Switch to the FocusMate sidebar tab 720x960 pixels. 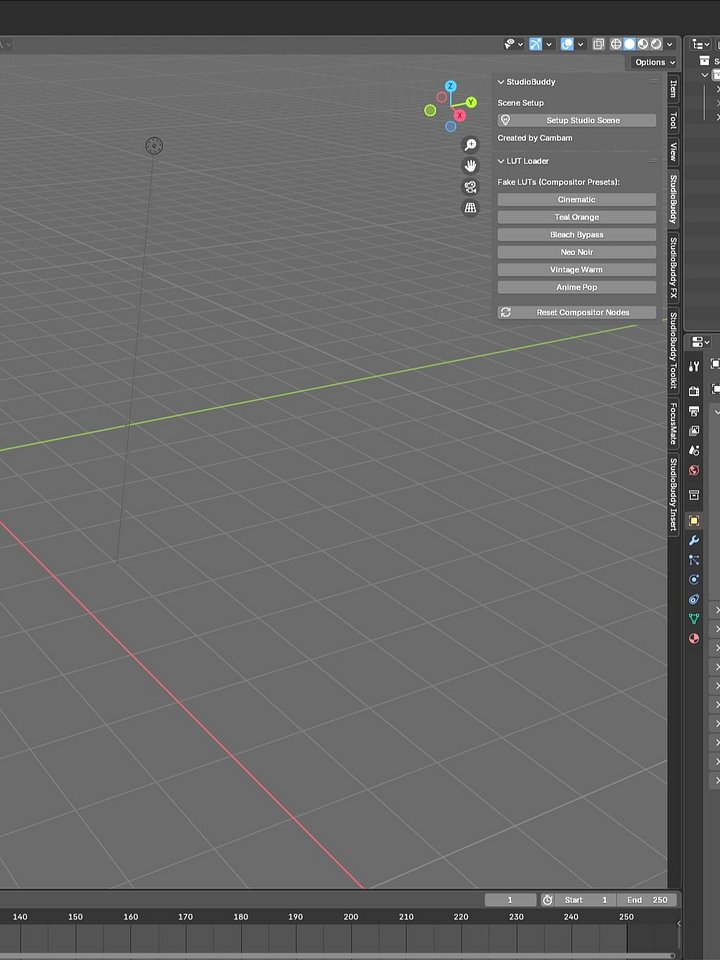(673, 423)
